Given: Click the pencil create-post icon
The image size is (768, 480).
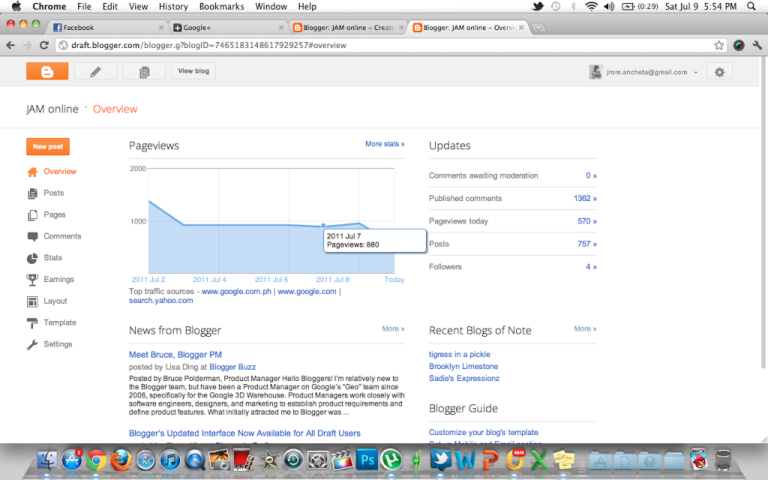Looking at the screenshot, I should [95, 71].
